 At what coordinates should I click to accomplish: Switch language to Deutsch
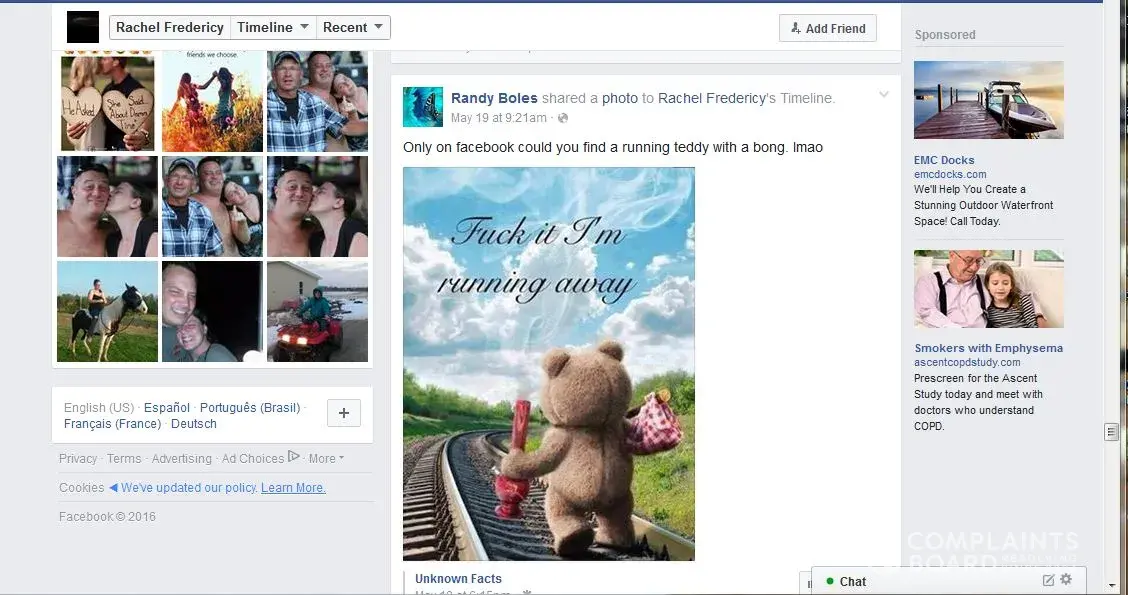[x=194, y=424]
